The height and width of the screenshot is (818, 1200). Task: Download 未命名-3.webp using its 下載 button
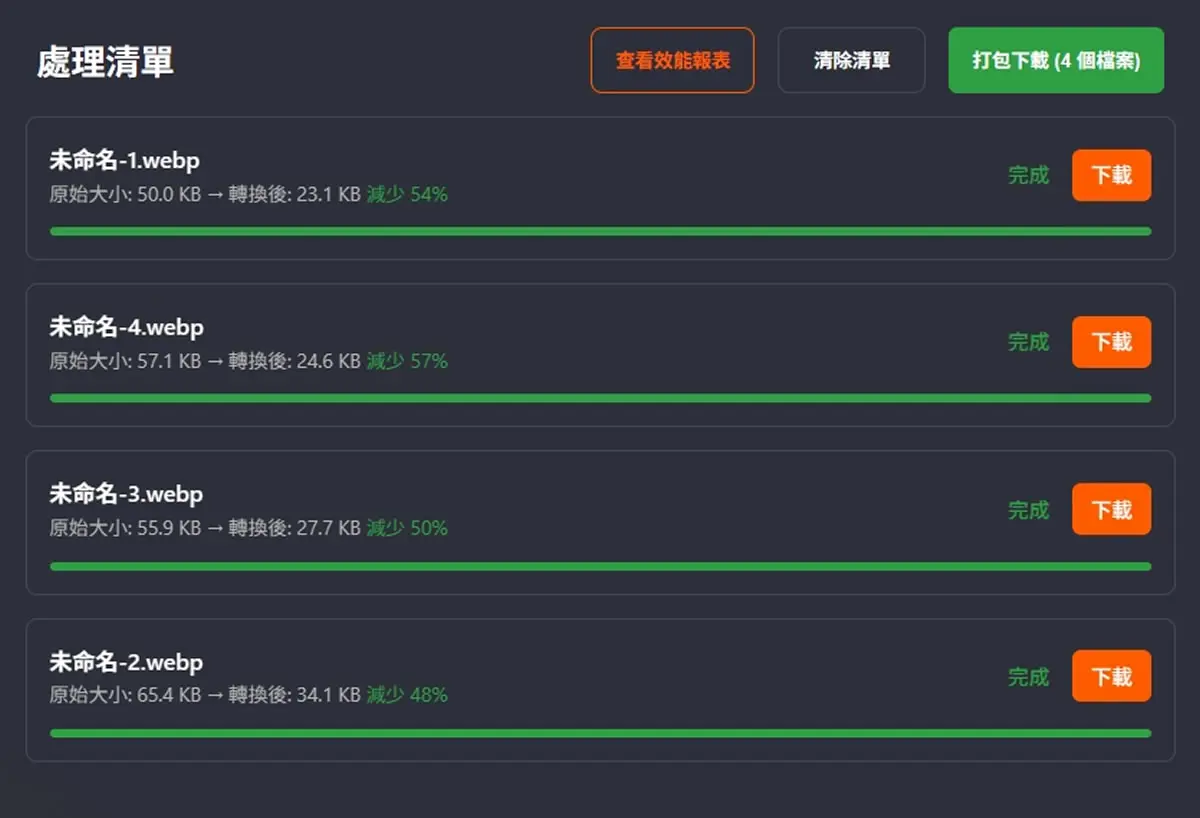coord(1111,510)
